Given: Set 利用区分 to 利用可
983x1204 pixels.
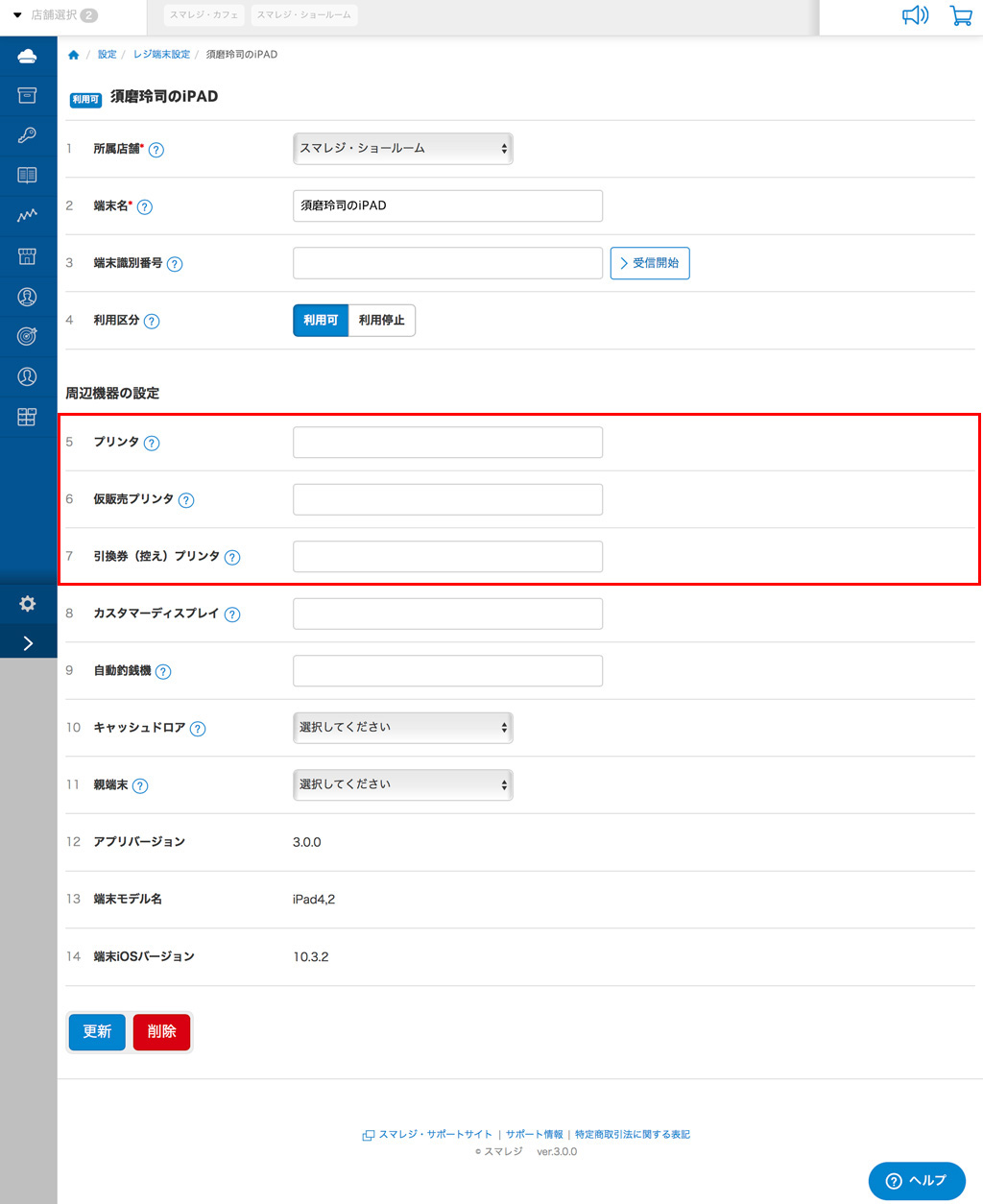Looking at the screenshot, I should (x=321, y=321).
